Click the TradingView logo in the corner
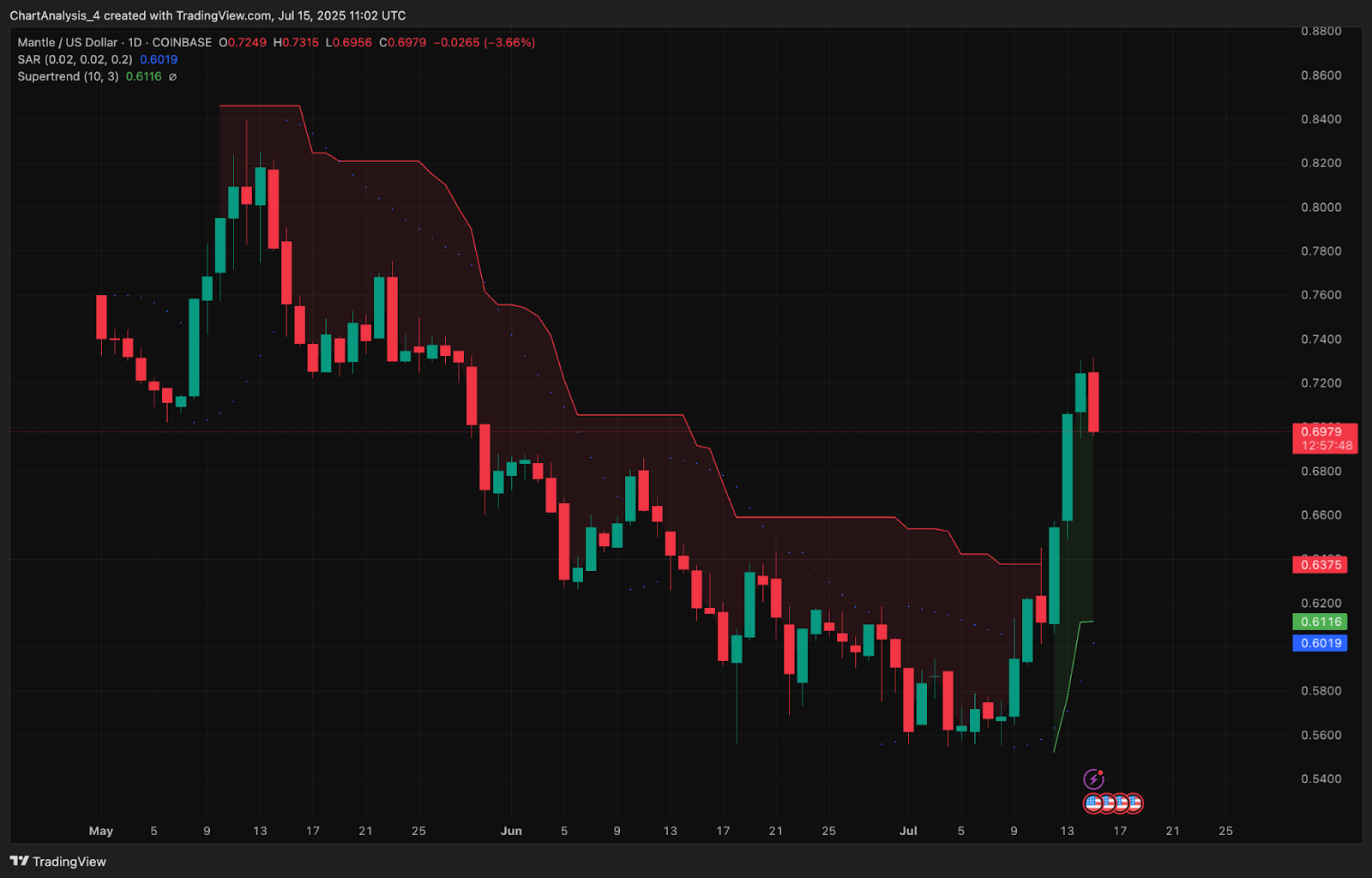1372x878 pixels. pos(58,862)
